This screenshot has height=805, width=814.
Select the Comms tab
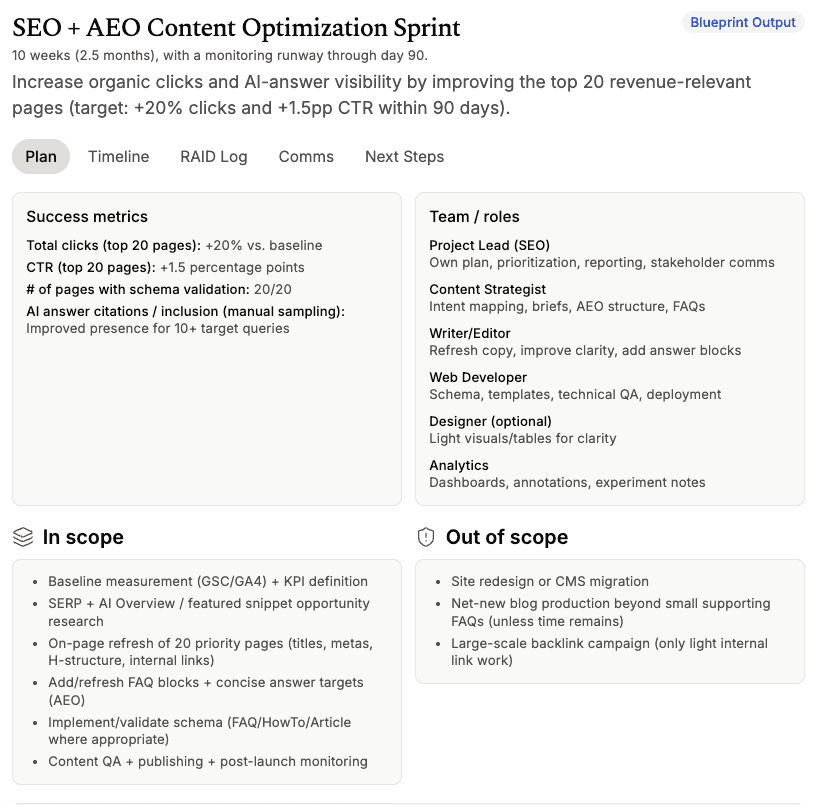306,156
